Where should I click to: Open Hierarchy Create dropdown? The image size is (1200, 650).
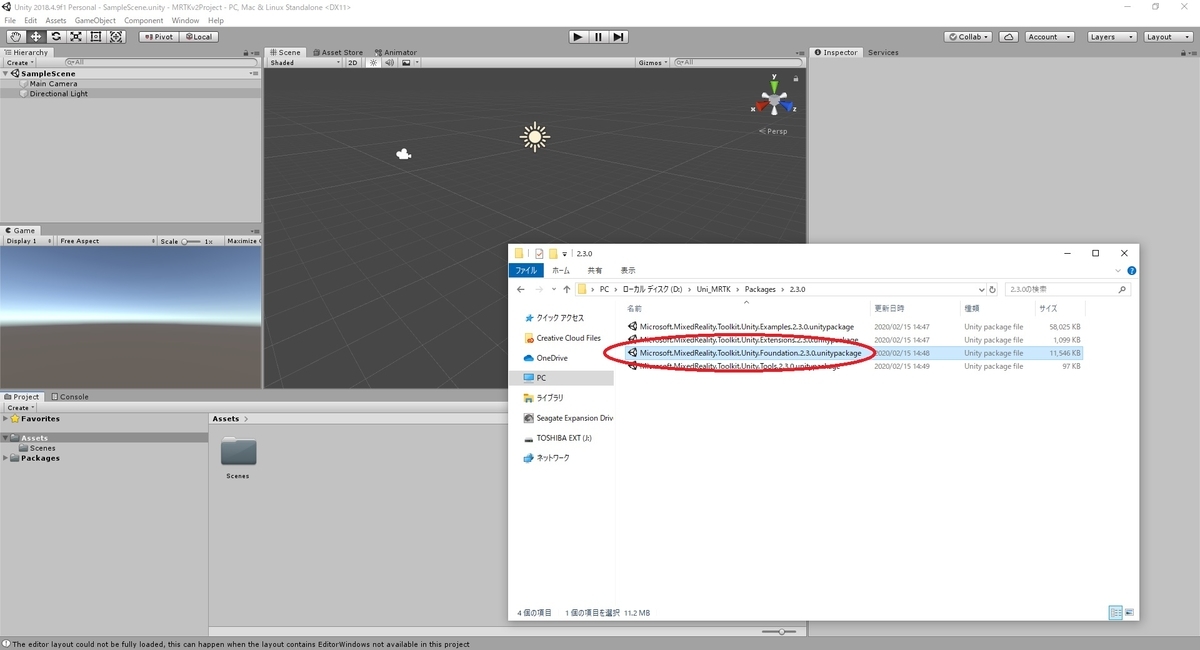coord(20,62)
